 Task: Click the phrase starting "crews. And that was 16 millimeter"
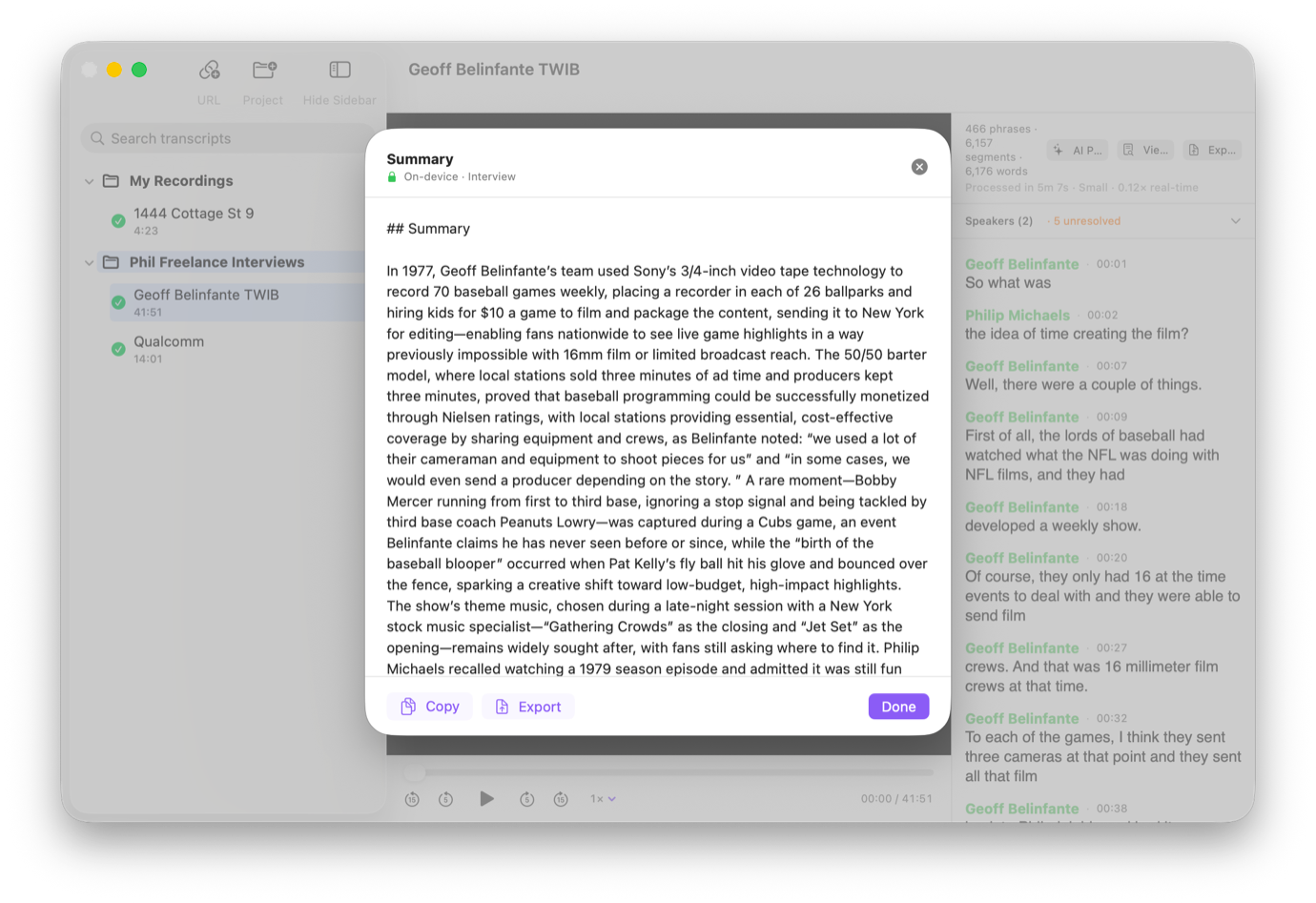point(1092,676)
